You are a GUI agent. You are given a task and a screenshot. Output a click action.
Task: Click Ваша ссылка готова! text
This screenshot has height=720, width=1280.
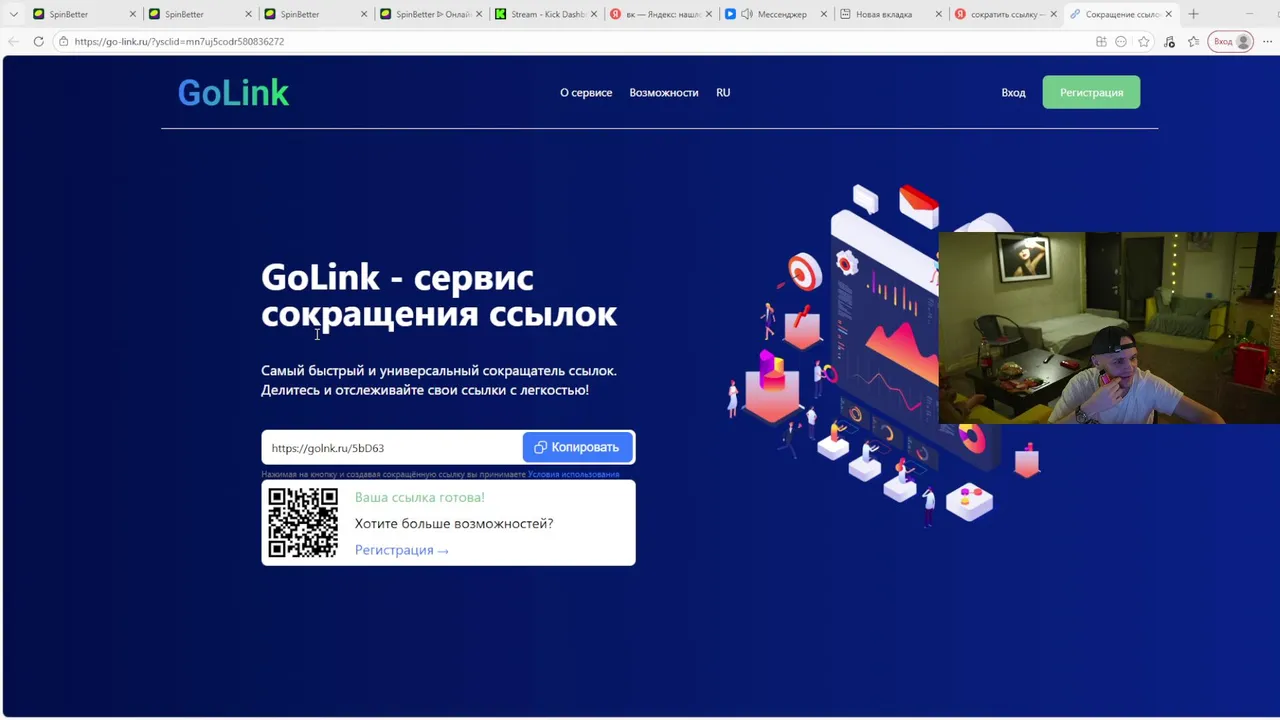click(x=420, y=497)
